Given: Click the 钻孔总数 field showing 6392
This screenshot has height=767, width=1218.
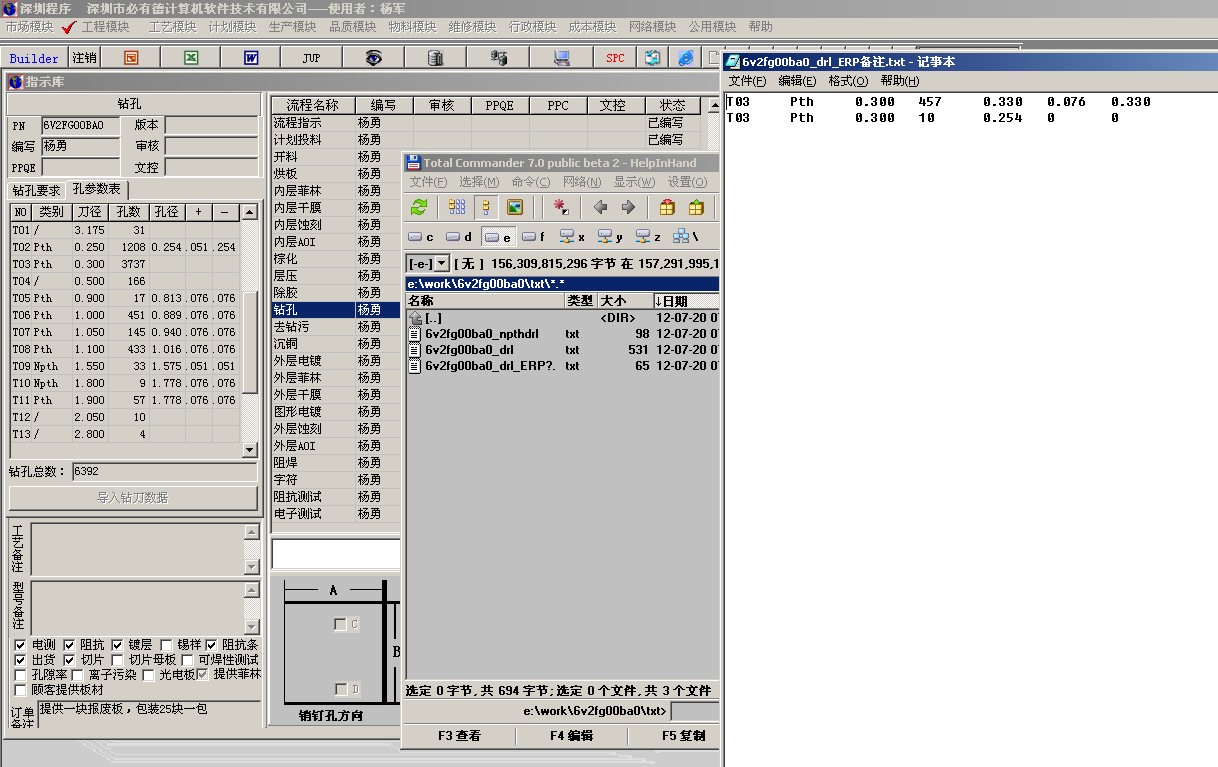Looking at the screenshot, I should (164, 471).
